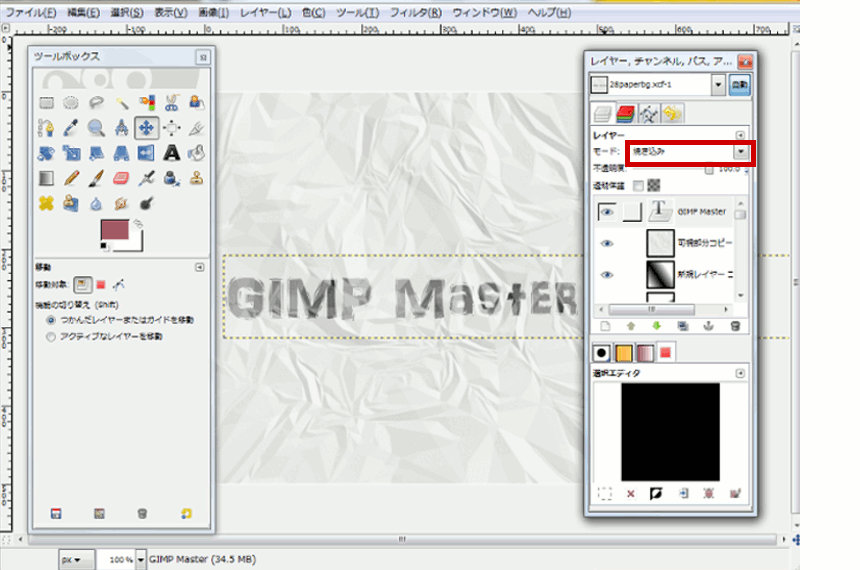Screen dimensions: 860x570
Task: Select the Crop tool
Action: pyautogui.click(x=196, y=128)
